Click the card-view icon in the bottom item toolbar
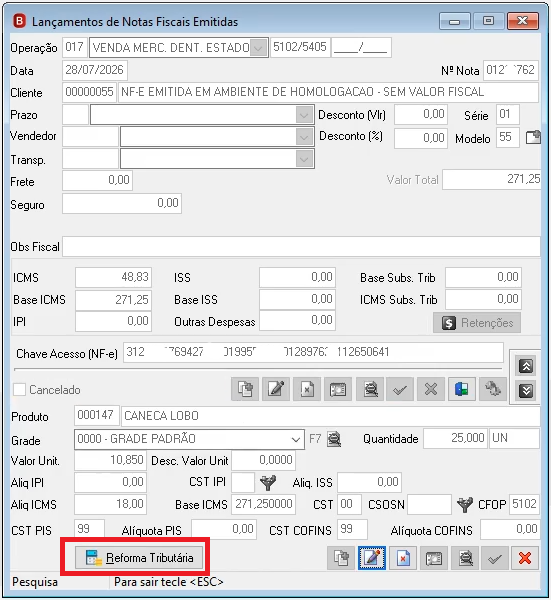The width and height of the screenshot is (551, 600). 434,558
